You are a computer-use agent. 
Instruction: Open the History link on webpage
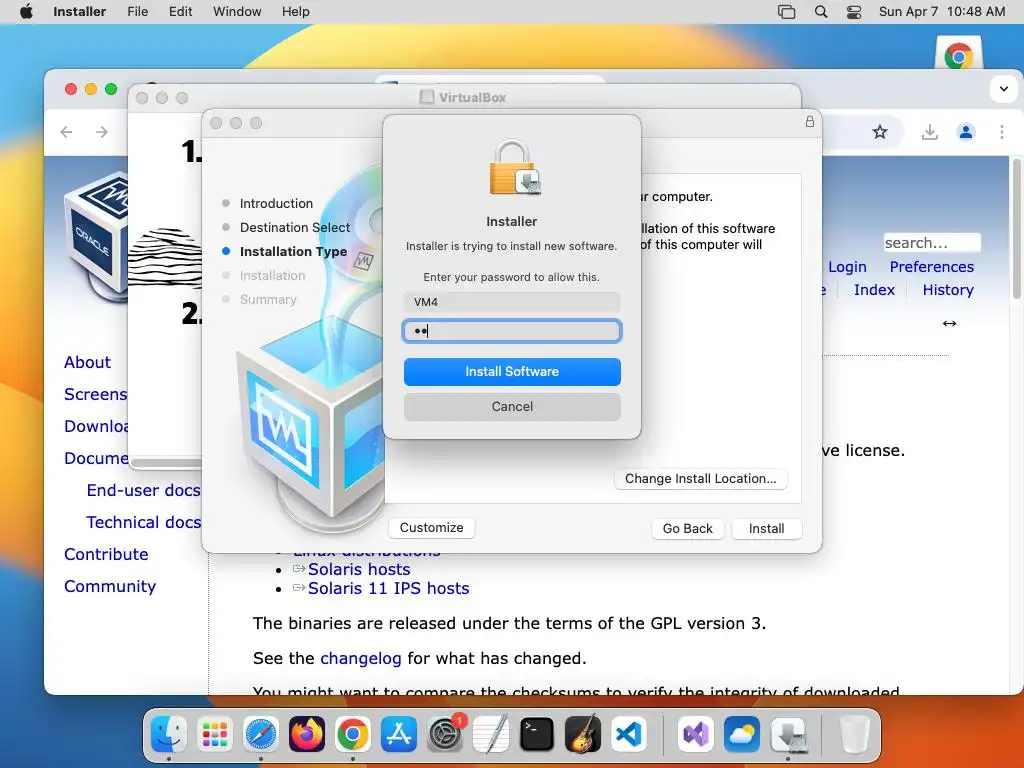[x=948, y=289]
